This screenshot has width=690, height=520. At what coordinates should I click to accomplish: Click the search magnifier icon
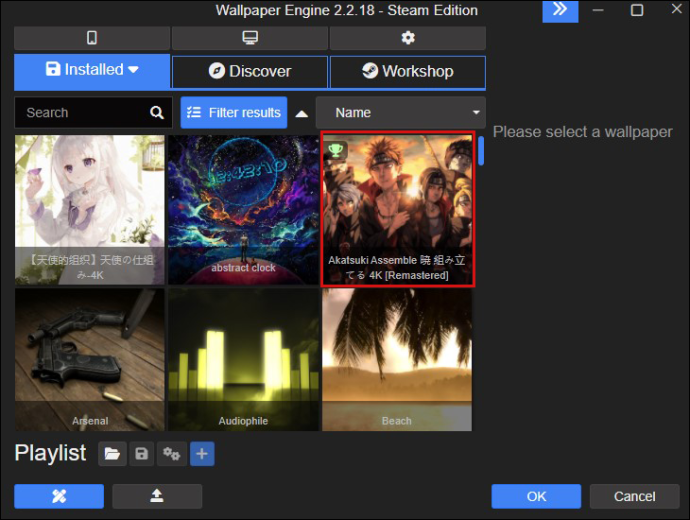[x=157, y=113]
